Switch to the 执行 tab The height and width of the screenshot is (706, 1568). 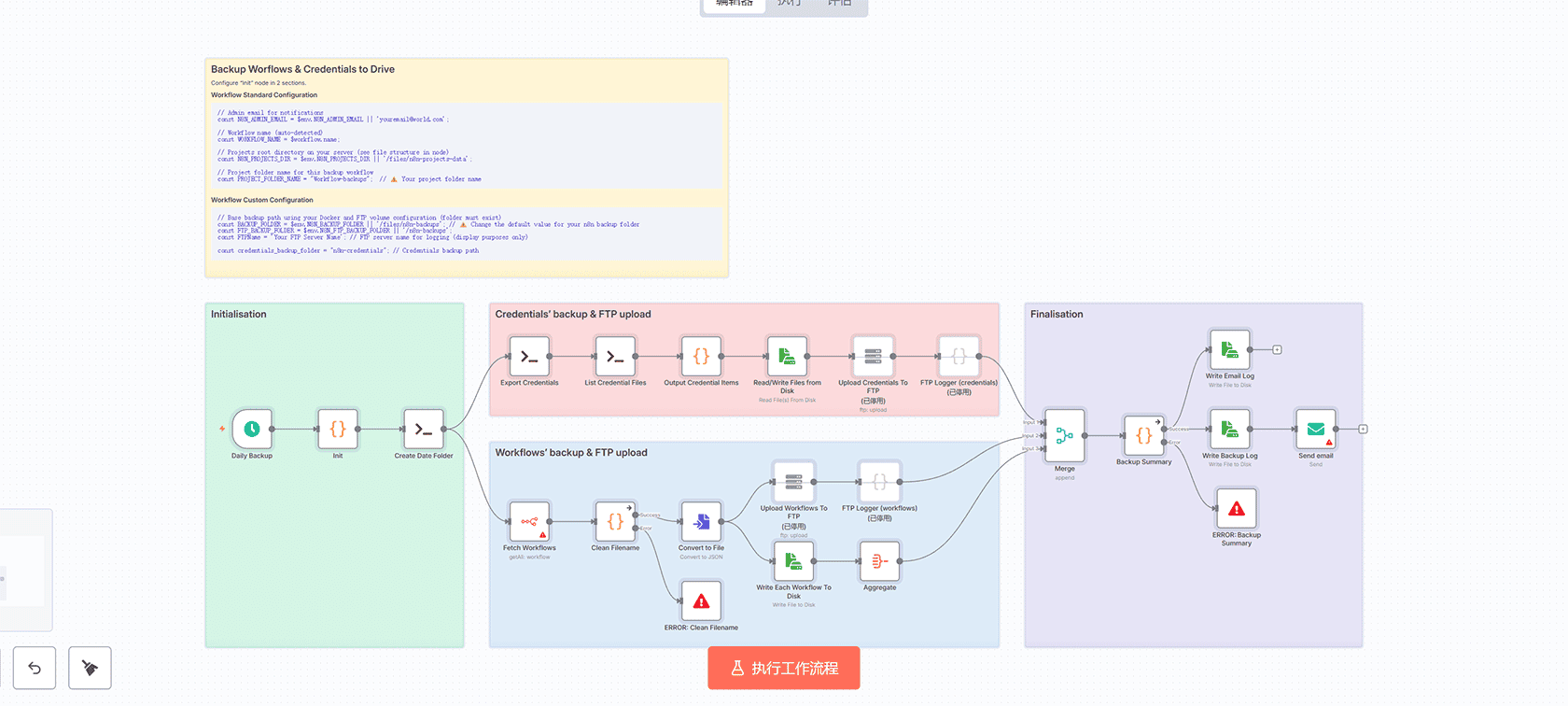(789, 4)
